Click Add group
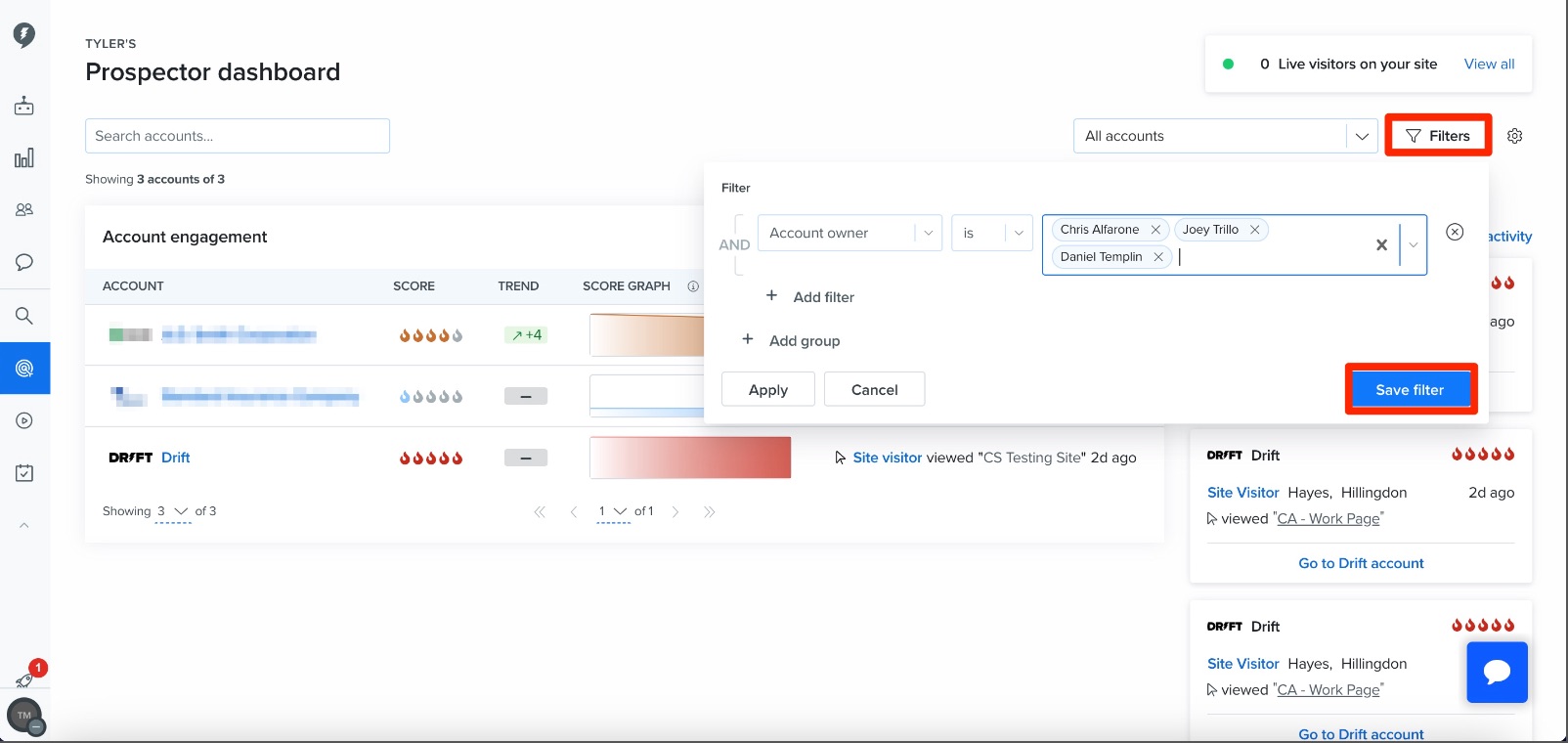This screenshot has height=743, width=1568. 791,340
